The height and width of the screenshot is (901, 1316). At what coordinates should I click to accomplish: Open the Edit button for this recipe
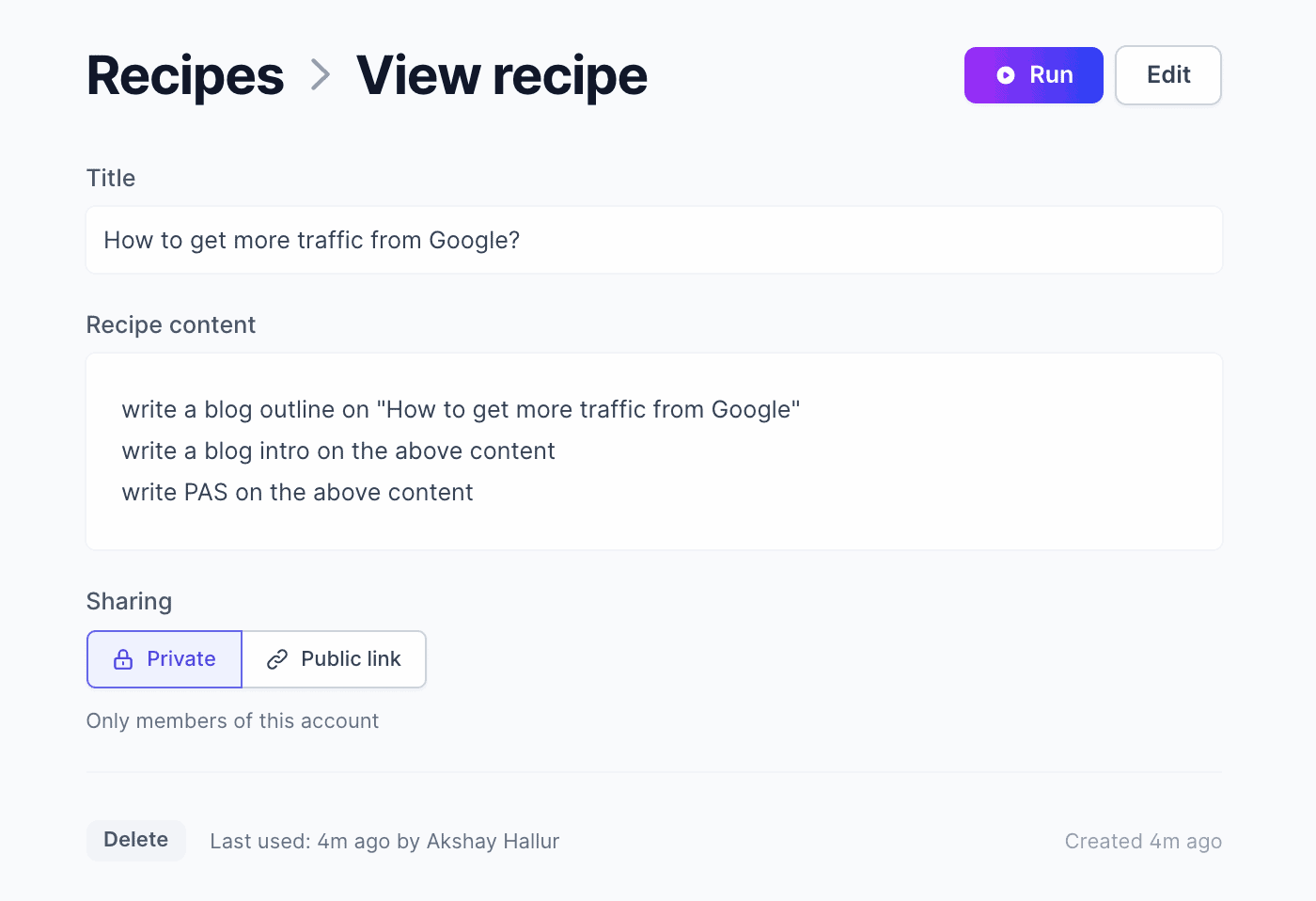pos(1168,75)
